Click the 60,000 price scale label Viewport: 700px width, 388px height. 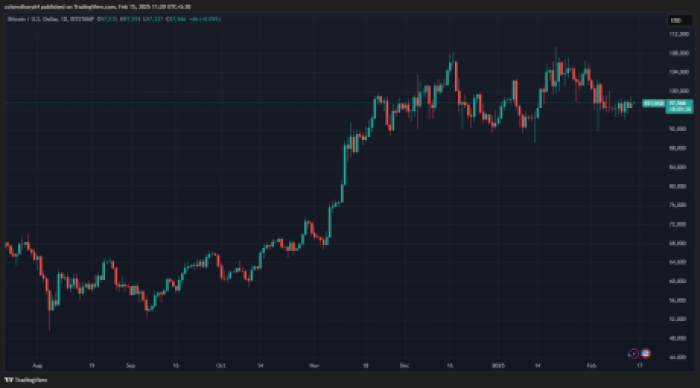[678, 281]
